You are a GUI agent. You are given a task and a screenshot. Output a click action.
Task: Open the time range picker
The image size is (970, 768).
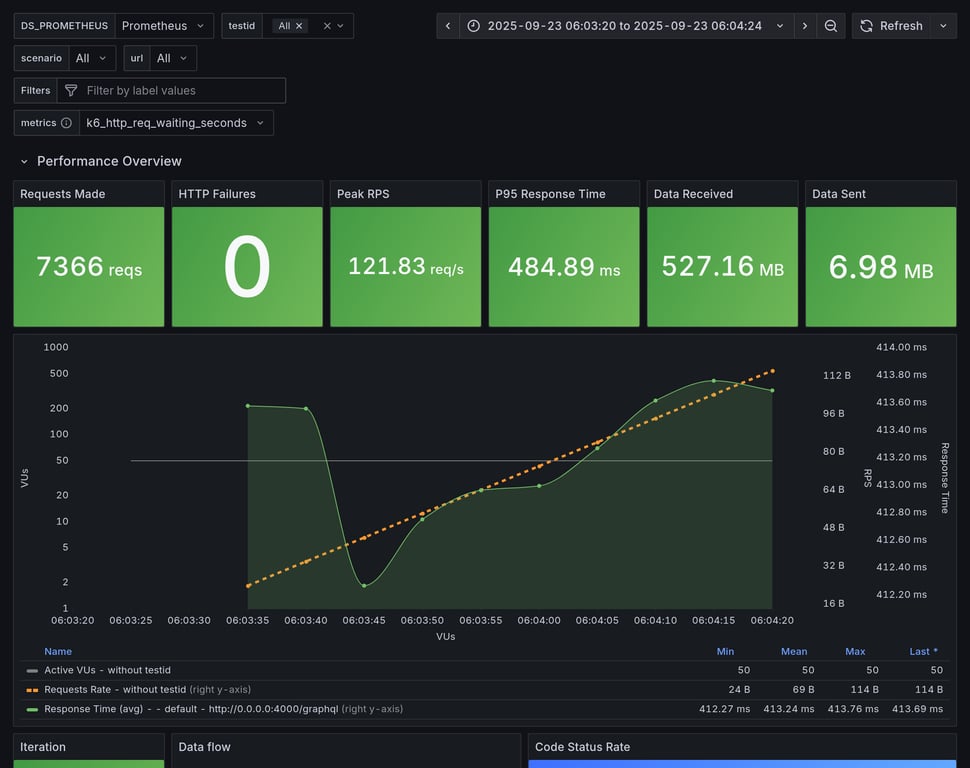626,26
